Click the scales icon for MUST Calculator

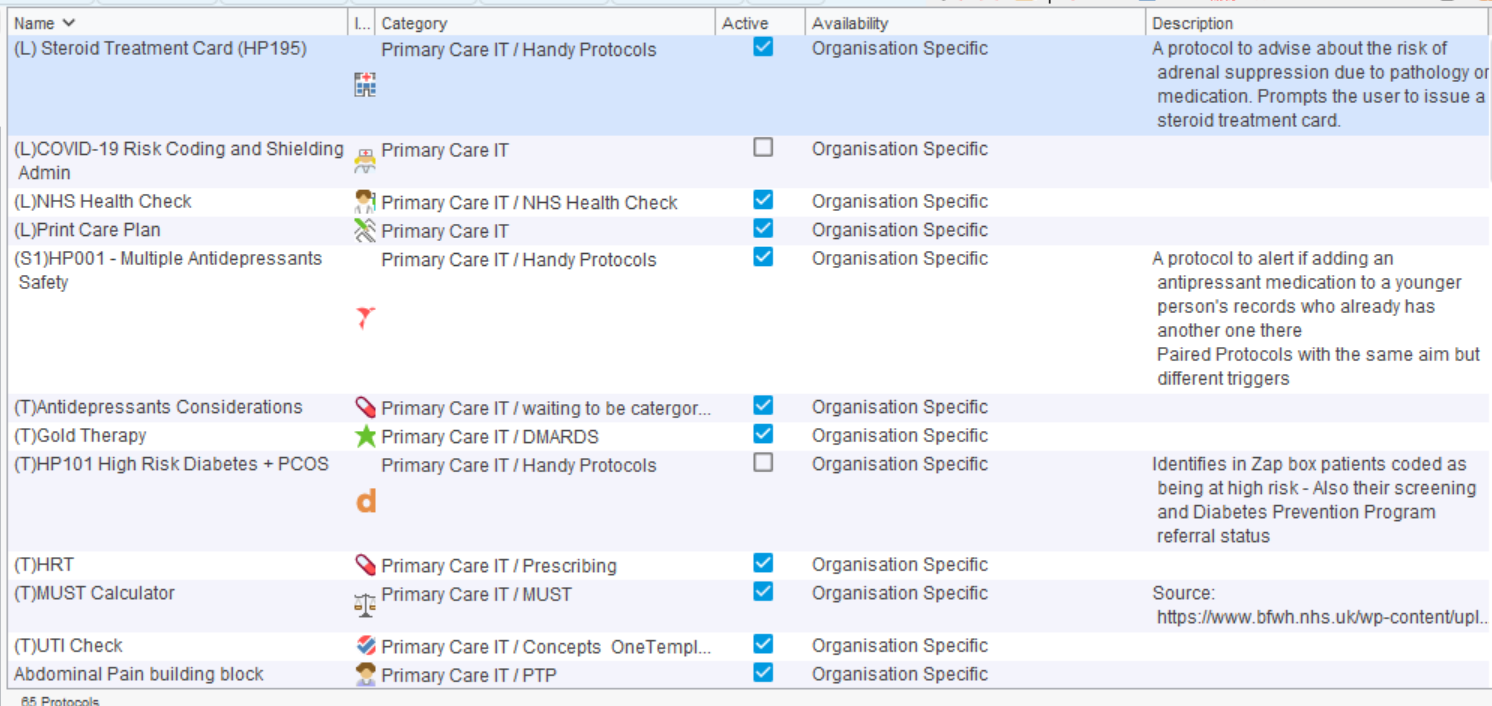pyautogui.click(x=366, y=605)
